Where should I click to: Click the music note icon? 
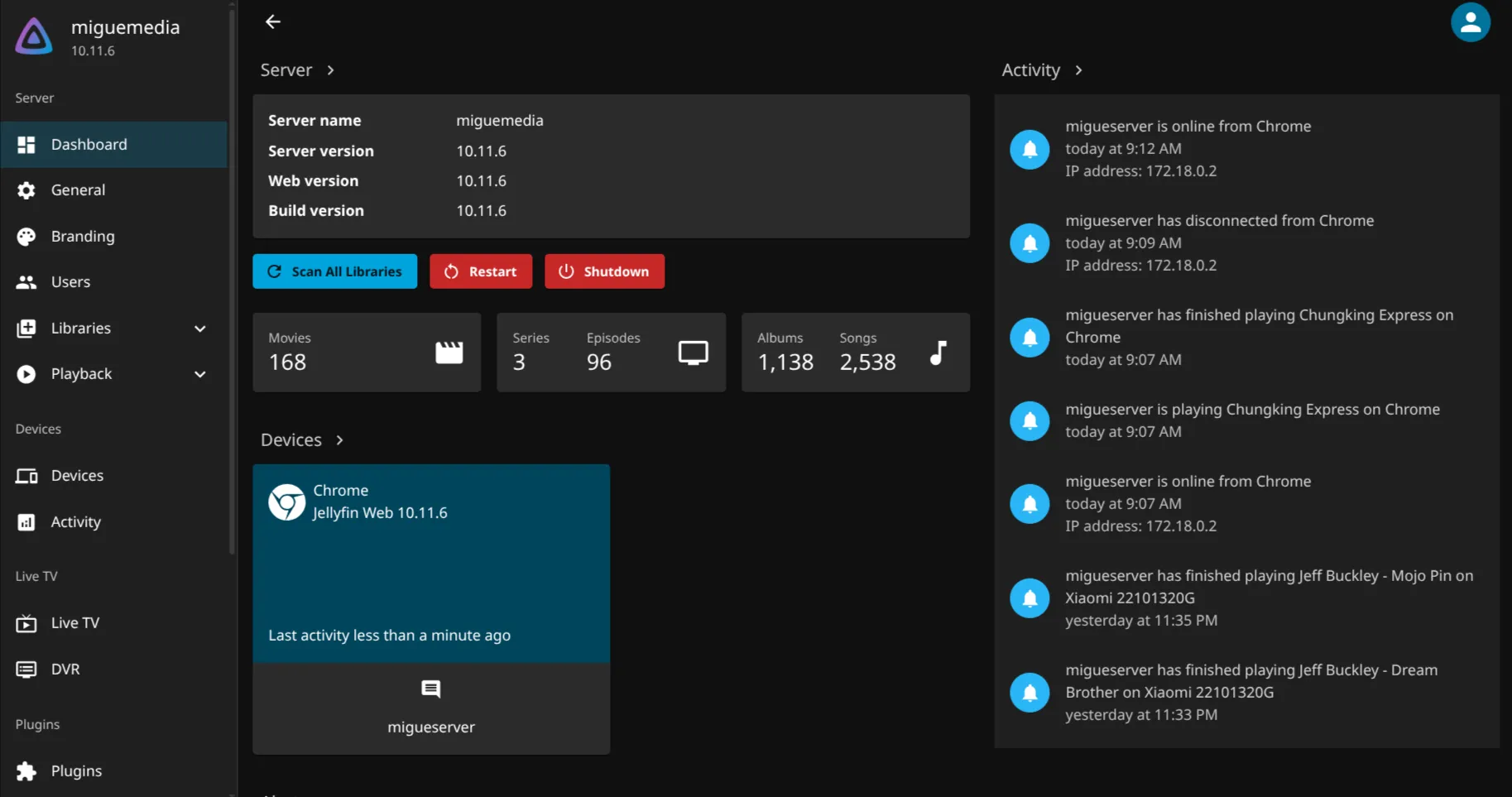tap(938, 353)
